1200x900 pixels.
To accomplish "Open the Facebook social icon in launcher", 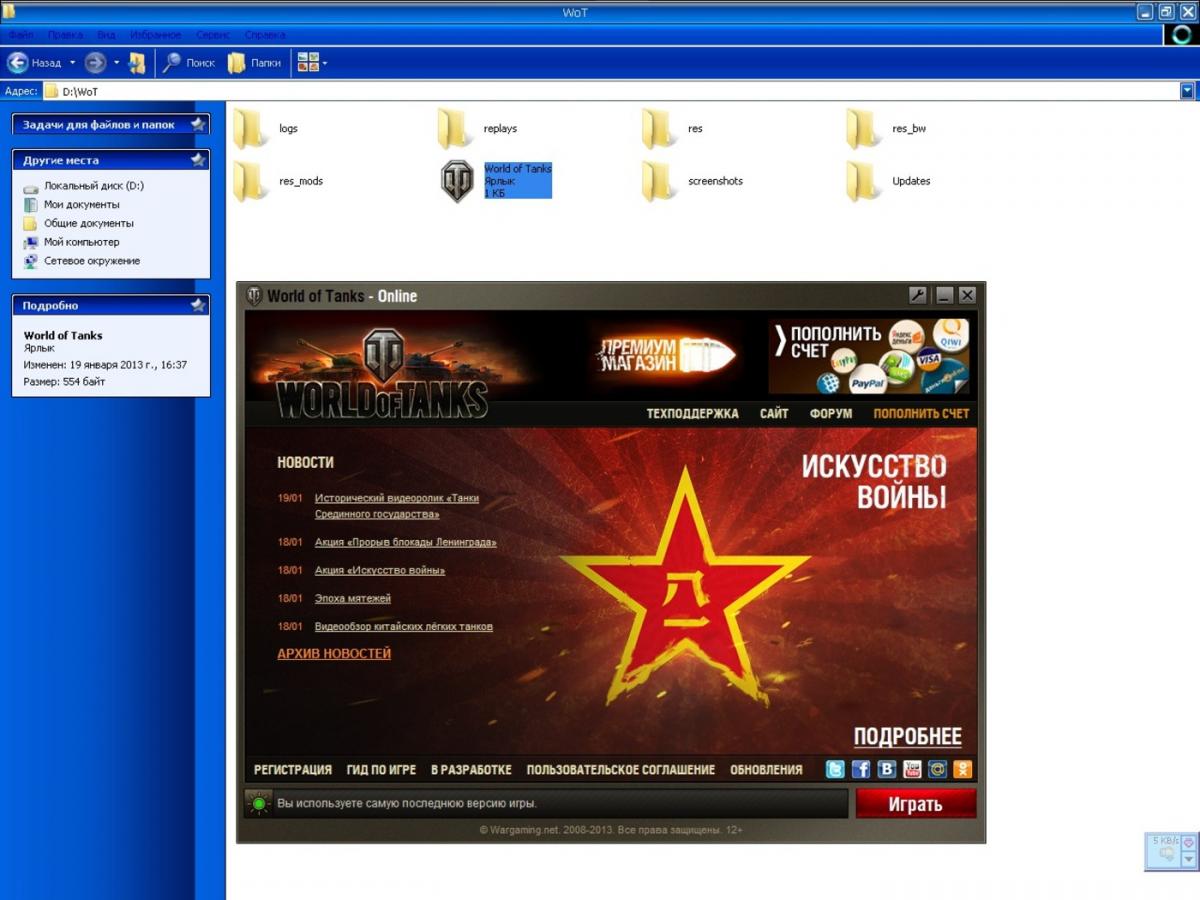I will (861, 769).
